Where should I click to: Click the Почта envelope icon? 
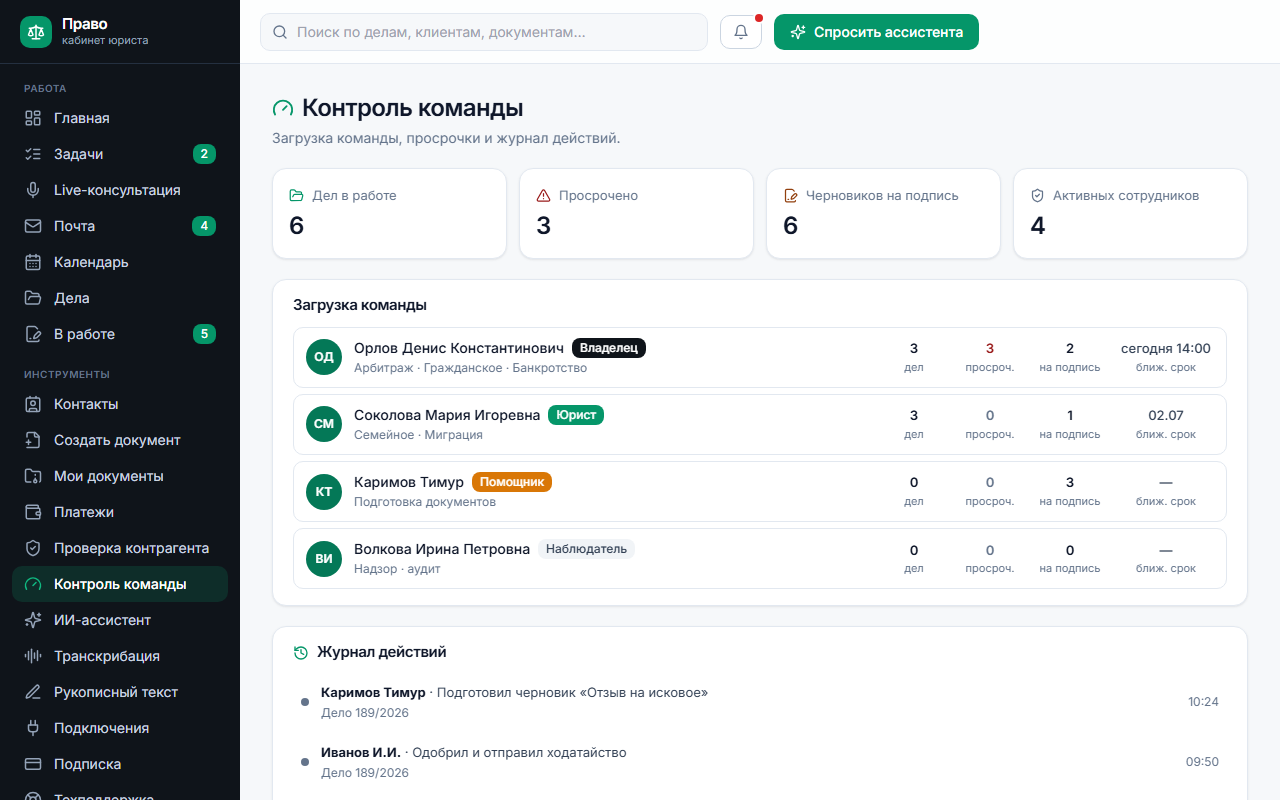33,226
